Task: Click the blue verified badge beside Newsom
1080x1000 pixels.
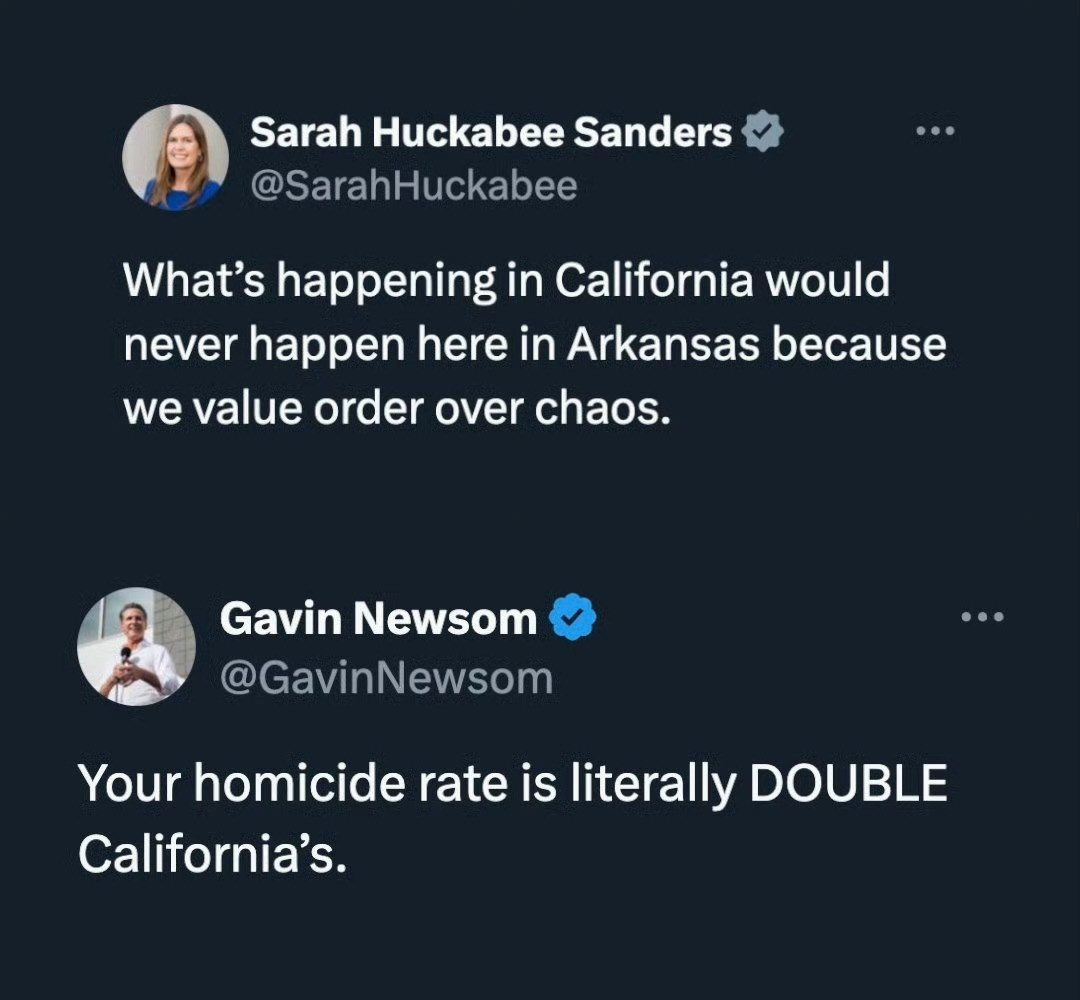Action: (572, 617)
